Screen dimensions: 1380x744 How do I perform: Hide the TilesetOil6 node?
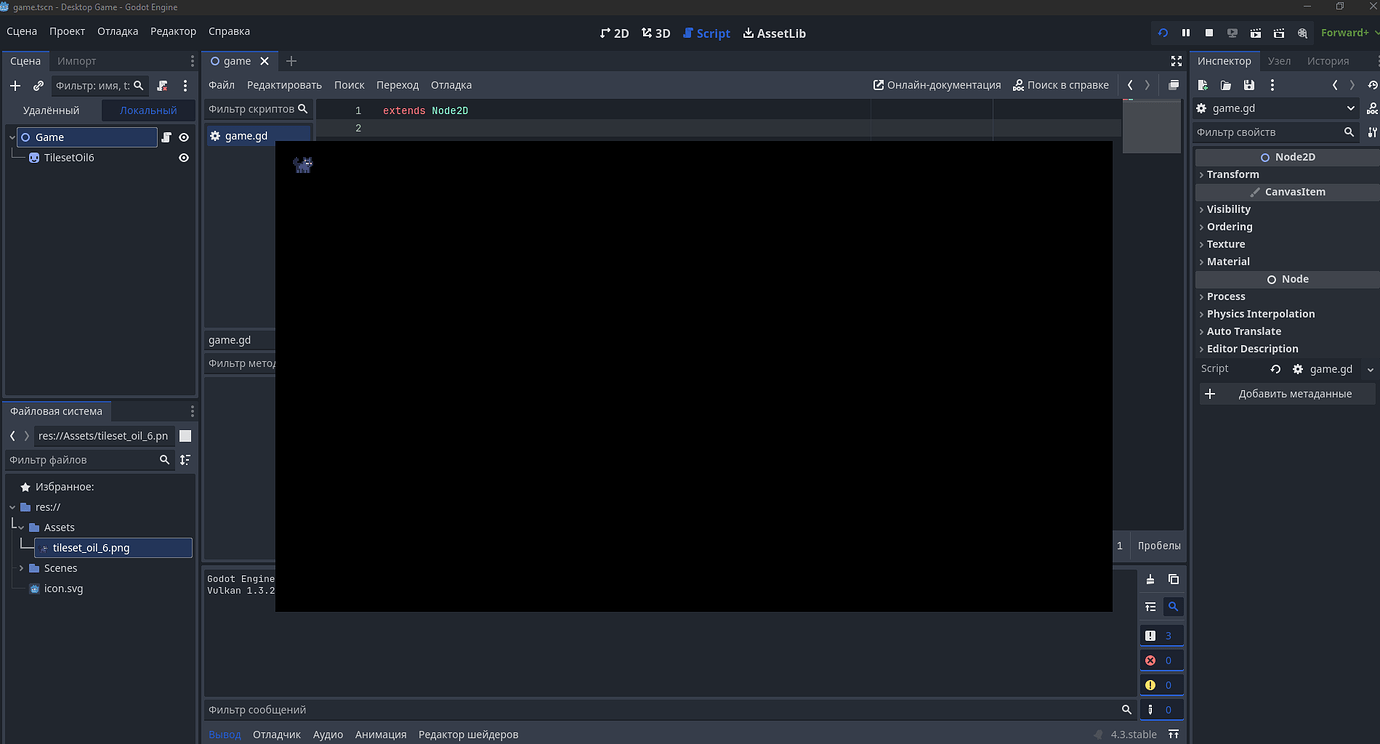click(183, 157)
